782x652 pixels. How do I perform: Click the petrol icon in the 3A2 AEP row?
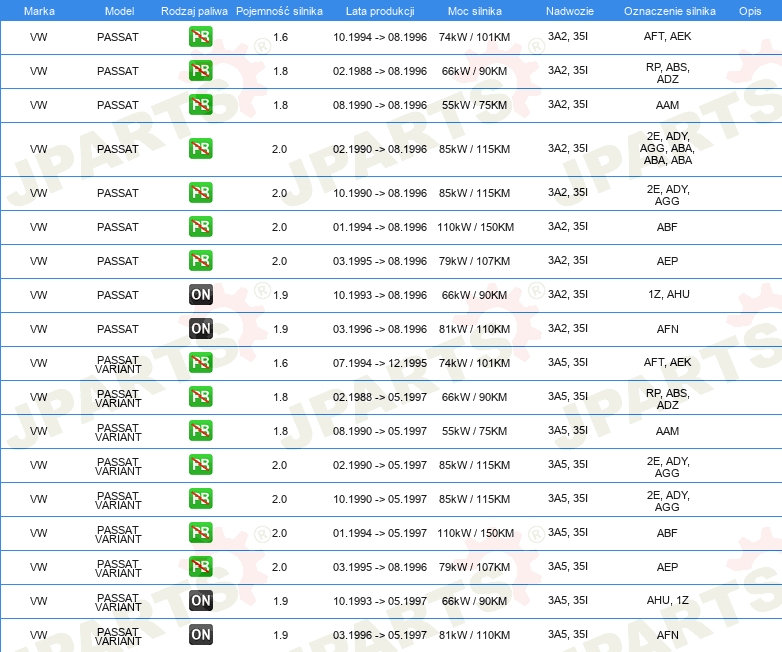tap(200, 260)
